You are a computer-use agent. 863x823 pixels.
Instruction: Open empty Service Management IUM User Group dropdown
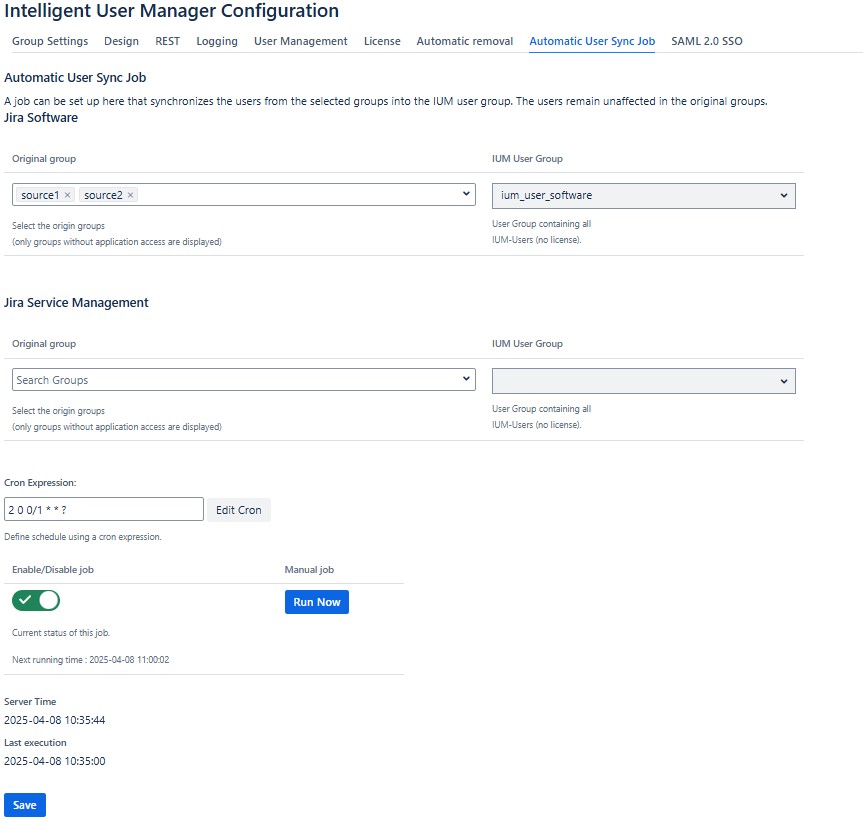pyautogui.click(x=643, y=380)
